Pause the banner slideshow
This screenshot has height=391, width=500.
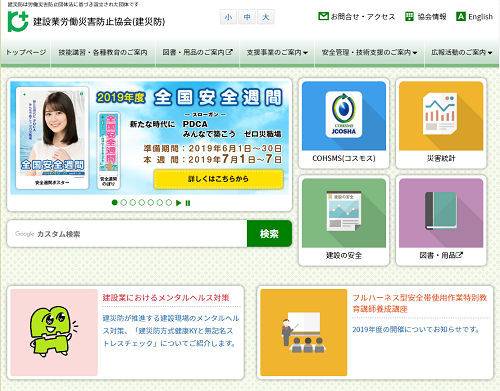coord(188,203)
